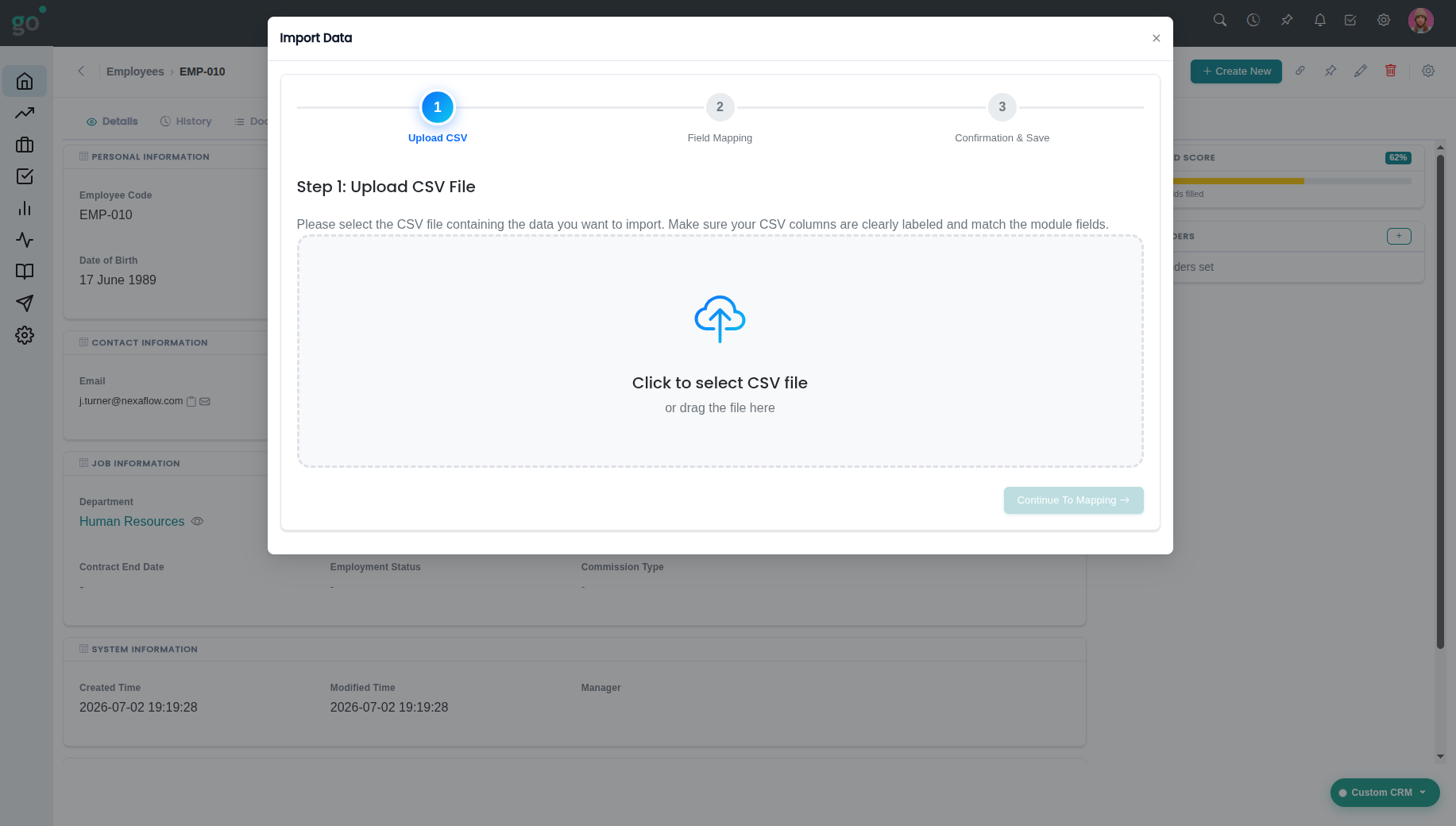Click Continue To Mapping button
The width and height of the screenshot is (1456, 826).
coord(1073,500)
